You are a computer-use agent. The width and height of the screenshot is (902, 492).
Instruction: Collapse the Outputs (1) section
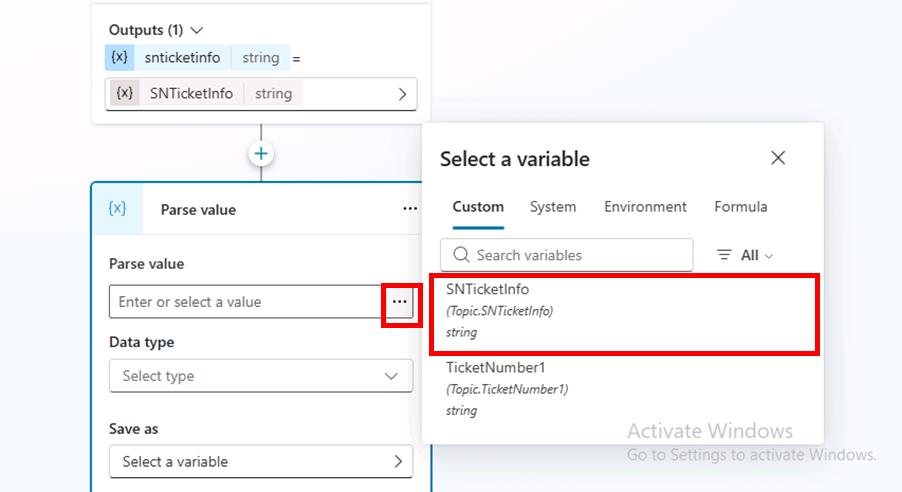click(196, 30)
